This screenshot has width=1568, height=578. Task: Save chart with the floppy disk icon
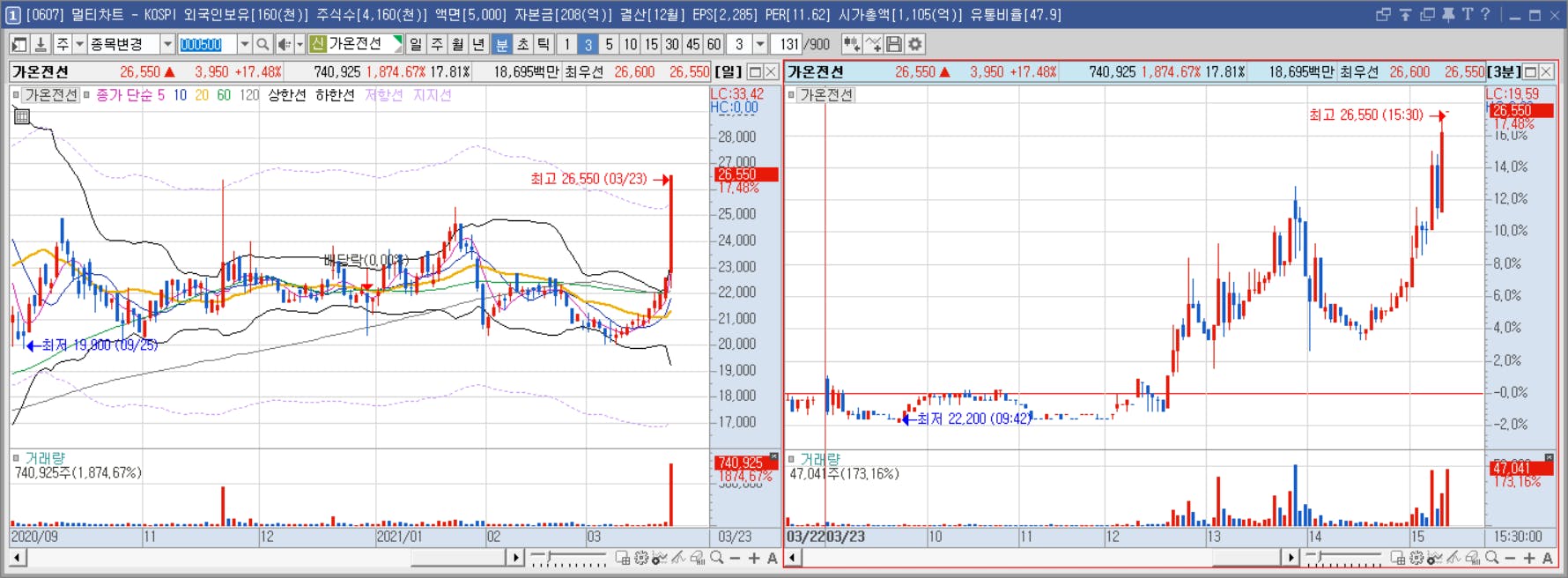coord(894,44)
